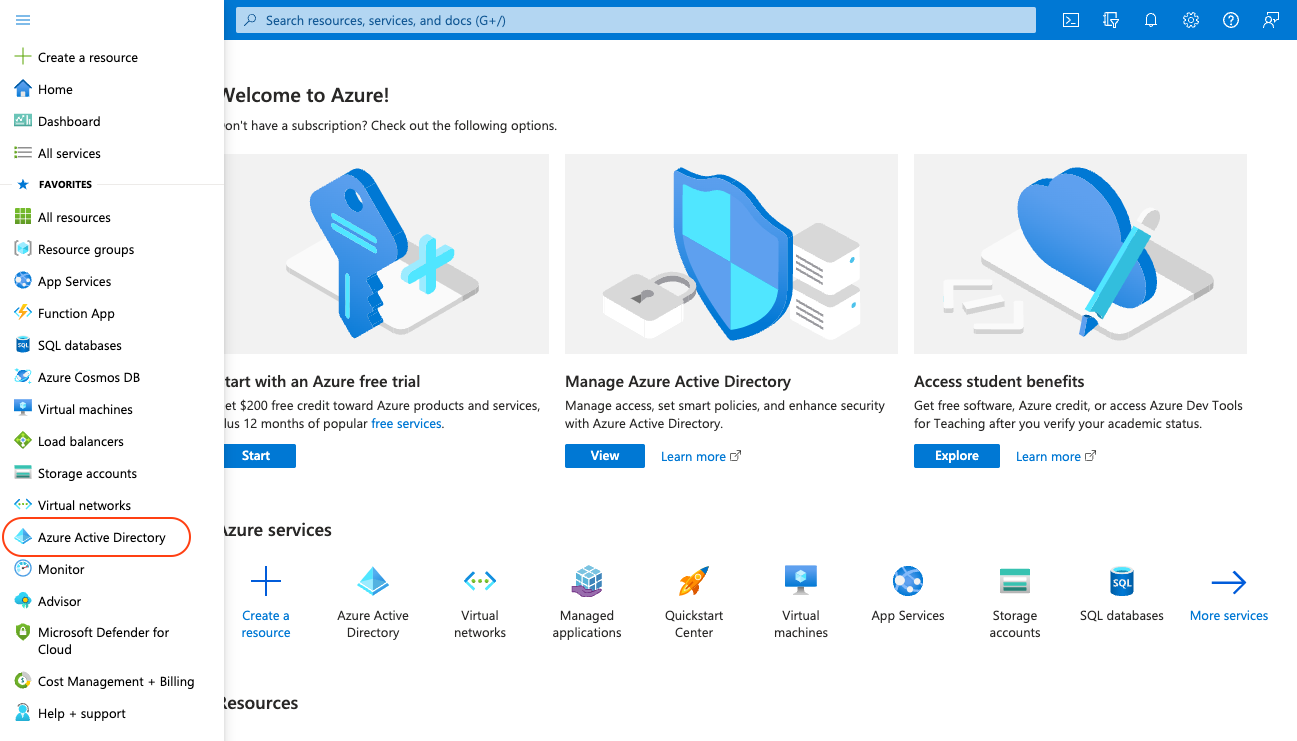Click the SQL databases icon in sidebar

point(23,345)
